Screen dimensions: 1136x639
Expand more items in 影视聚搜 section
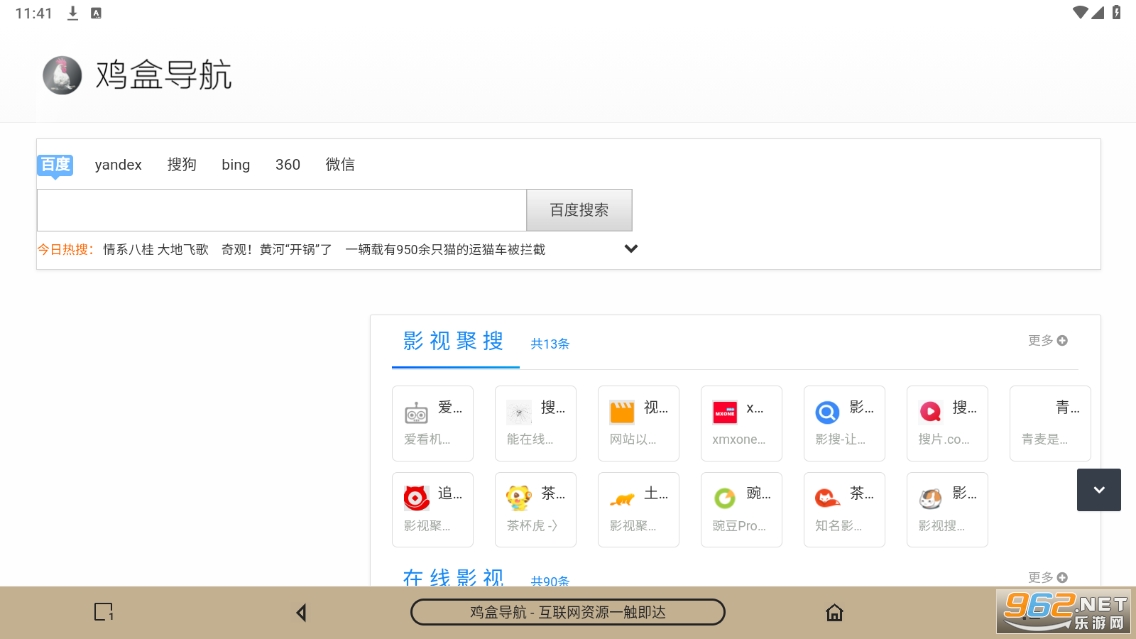[1047, 341]
